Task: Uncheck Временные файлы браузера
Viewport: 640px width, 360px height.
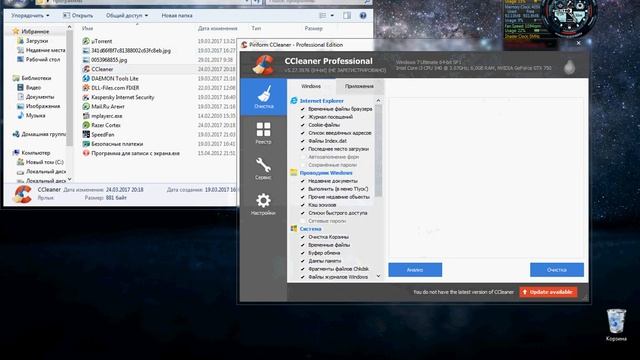Action: [x=302, y=109]
